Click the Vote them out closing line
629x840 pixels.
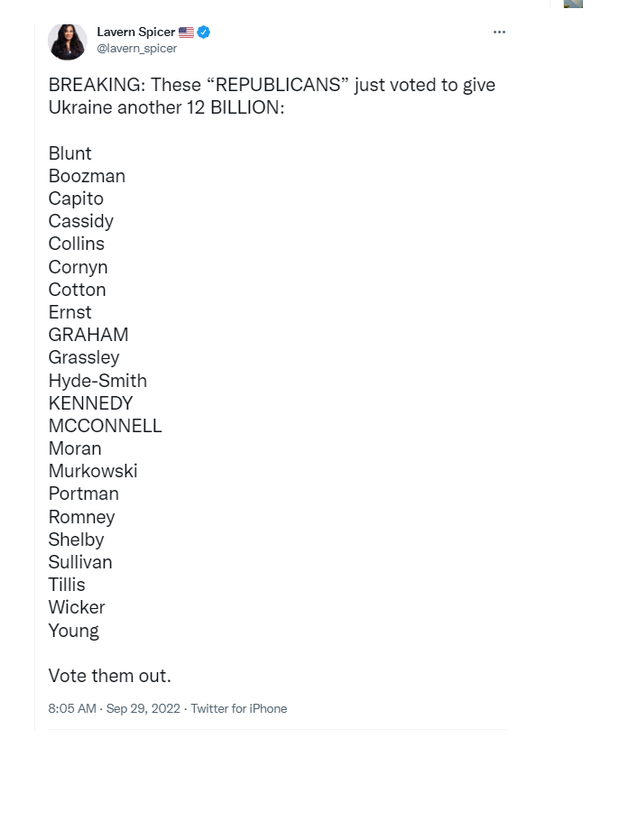[x=110, y=676]
